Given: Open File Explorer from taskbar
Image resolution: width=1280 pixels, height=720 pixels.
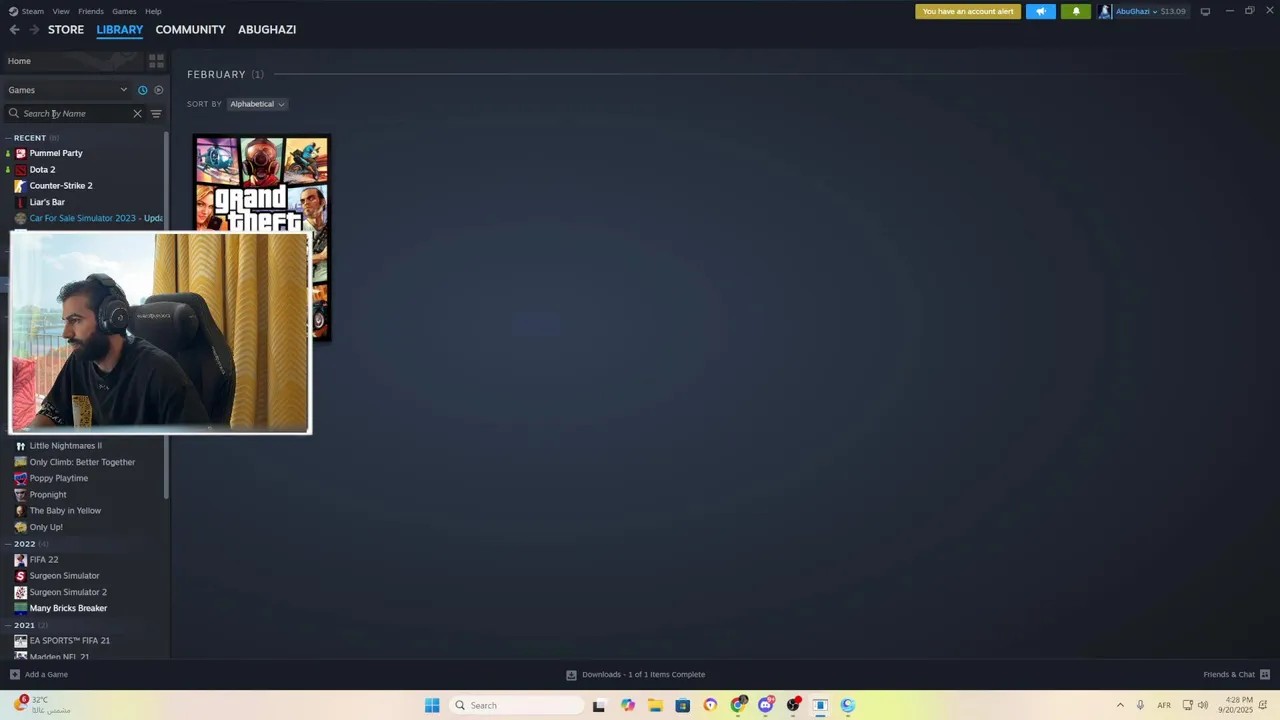Looking at the screenshot, I should [x=655, y=705].
